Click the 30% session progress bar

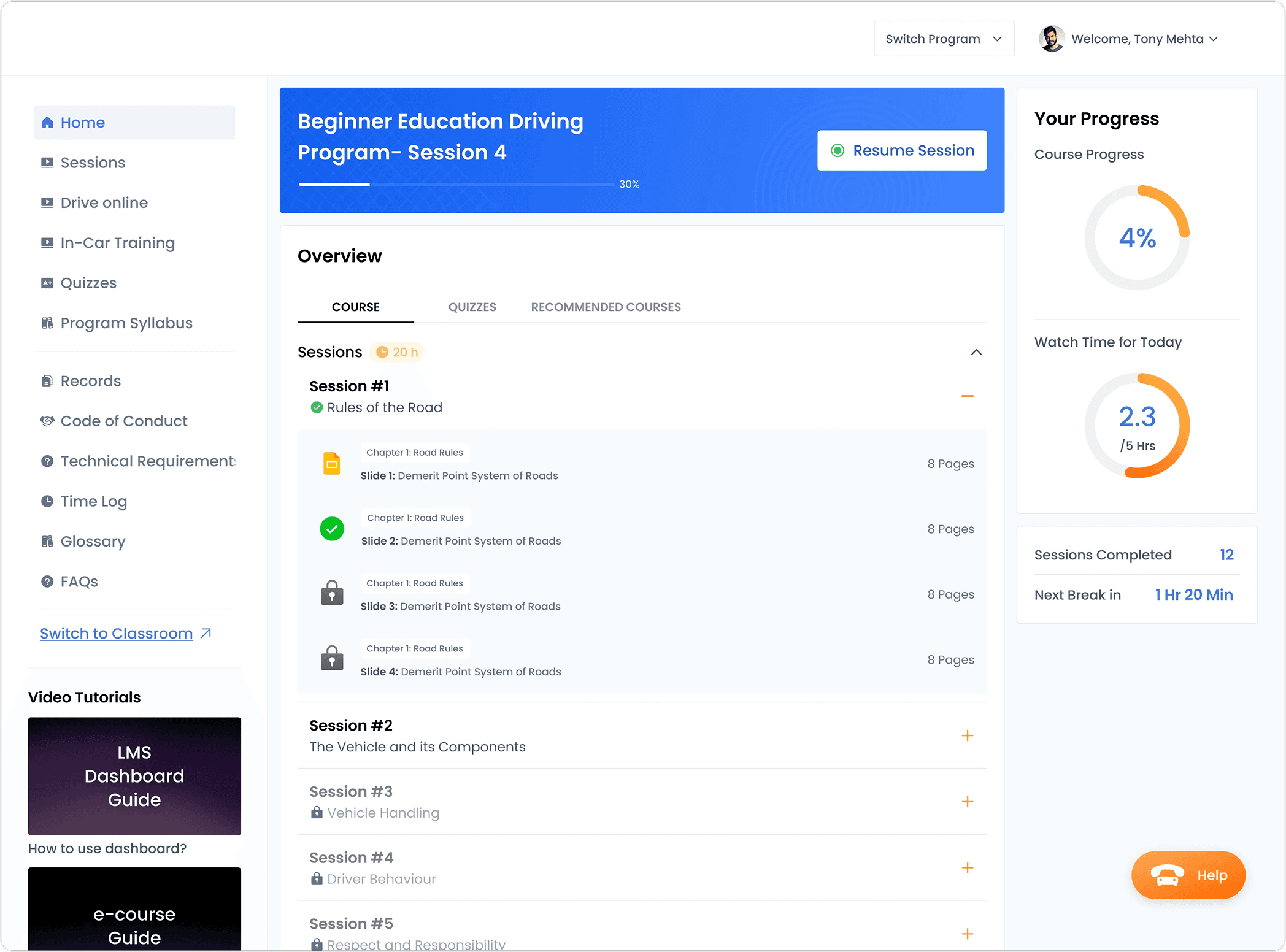click(x=456, y=184)
